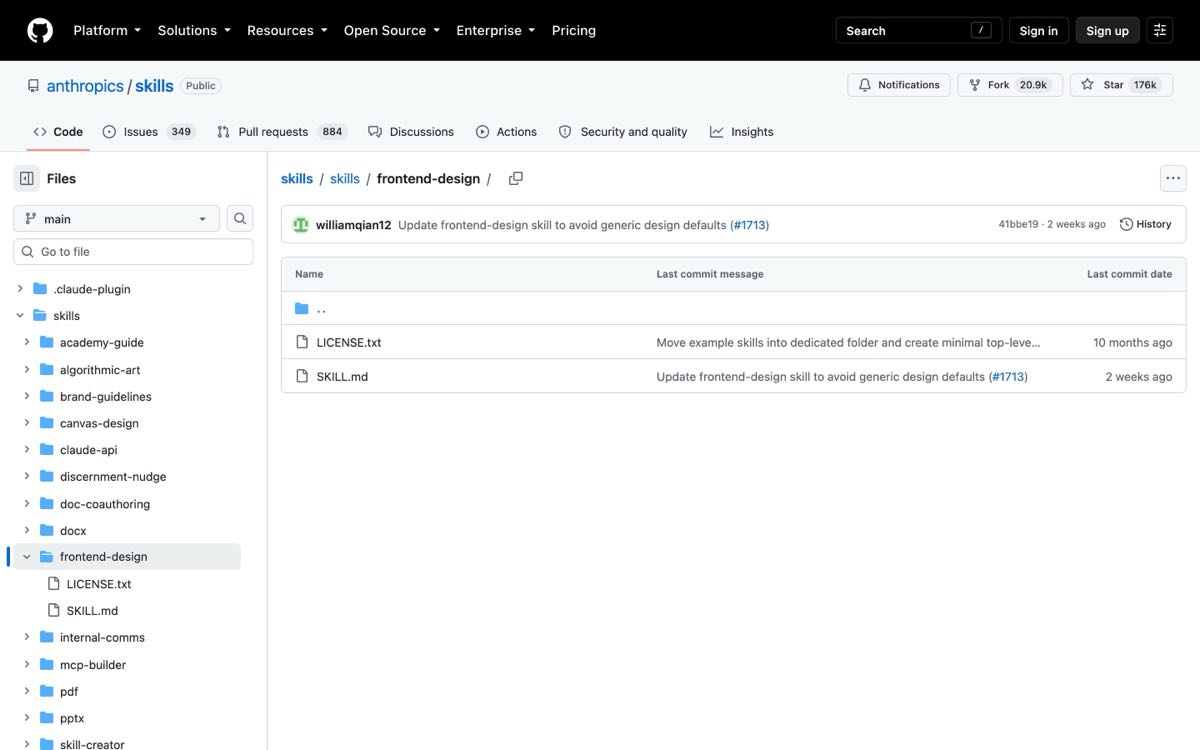Click the GitHub logo home icon
The image size is (1200, 750).
click(x=40, y=30)
